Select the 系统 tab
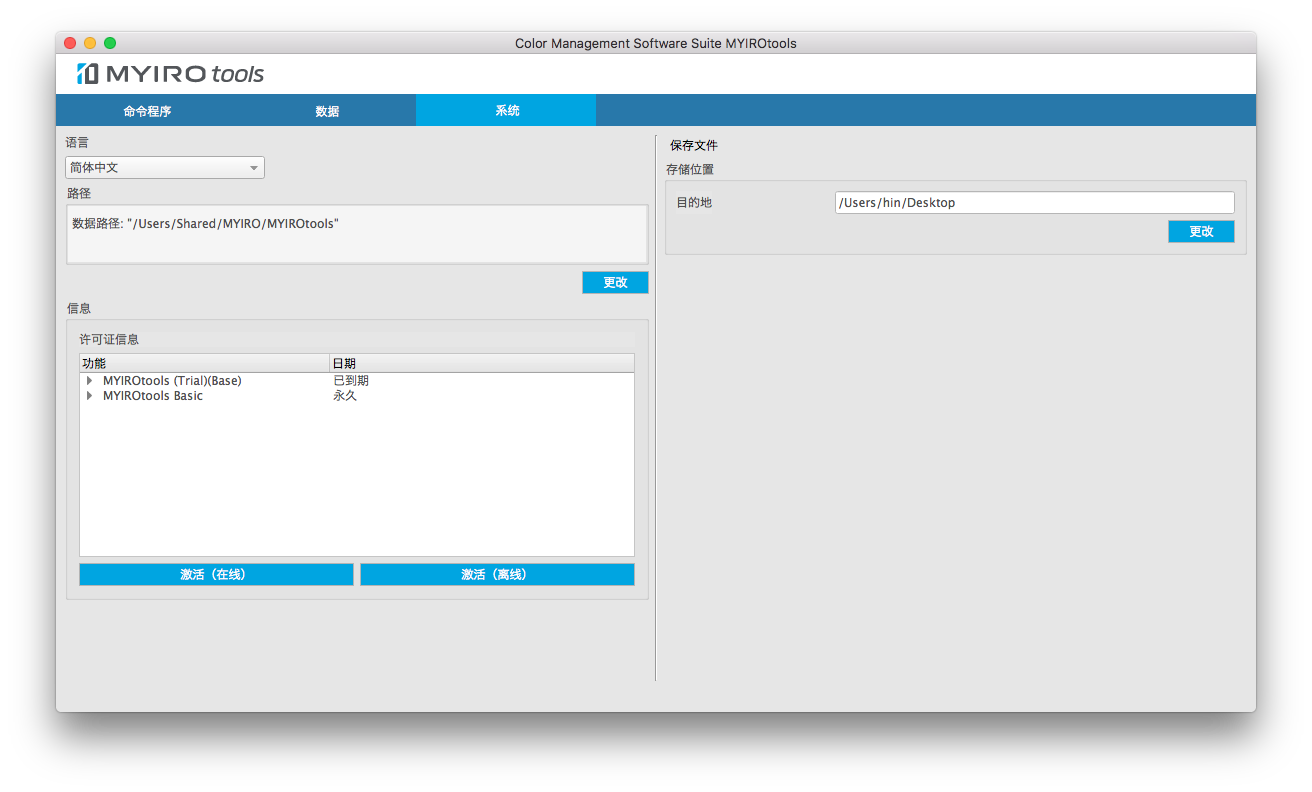 [507, 111]
